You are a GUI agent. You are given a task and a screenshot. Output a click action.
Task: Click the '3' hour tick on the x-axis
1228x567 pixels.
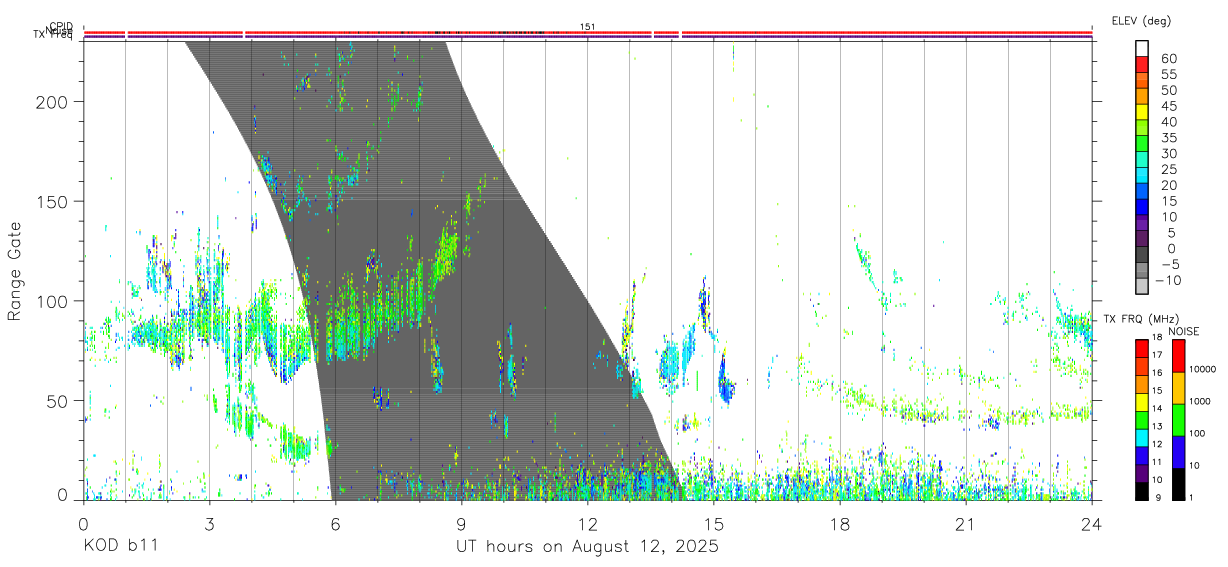coord(209,523)
